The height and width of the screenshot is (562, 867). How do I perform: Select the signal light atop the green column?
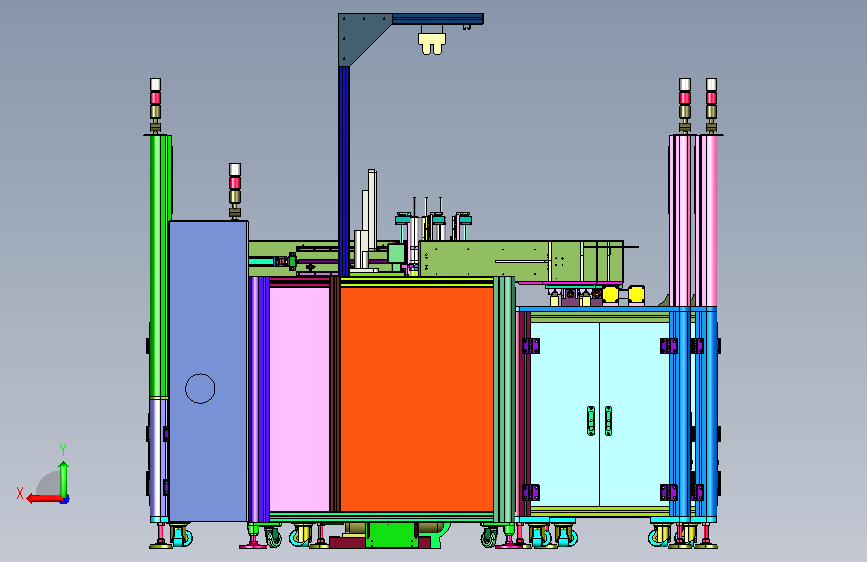pyautogui.click(x=155, y=105)
